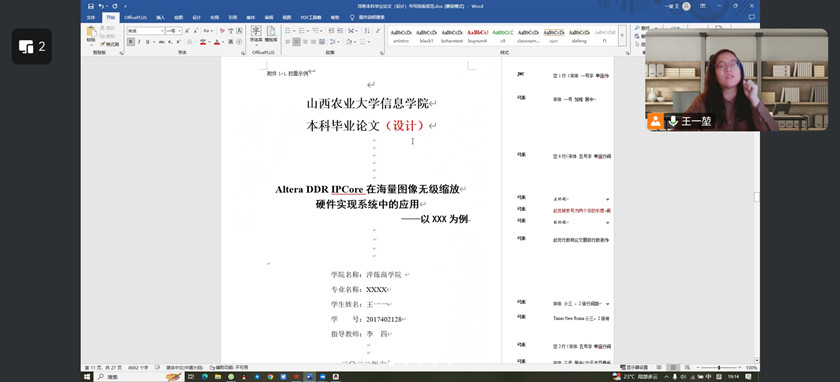Open the Find (查找) button
Screen dimensions: 840x382
pyautogui.click(x=641, y=28)
